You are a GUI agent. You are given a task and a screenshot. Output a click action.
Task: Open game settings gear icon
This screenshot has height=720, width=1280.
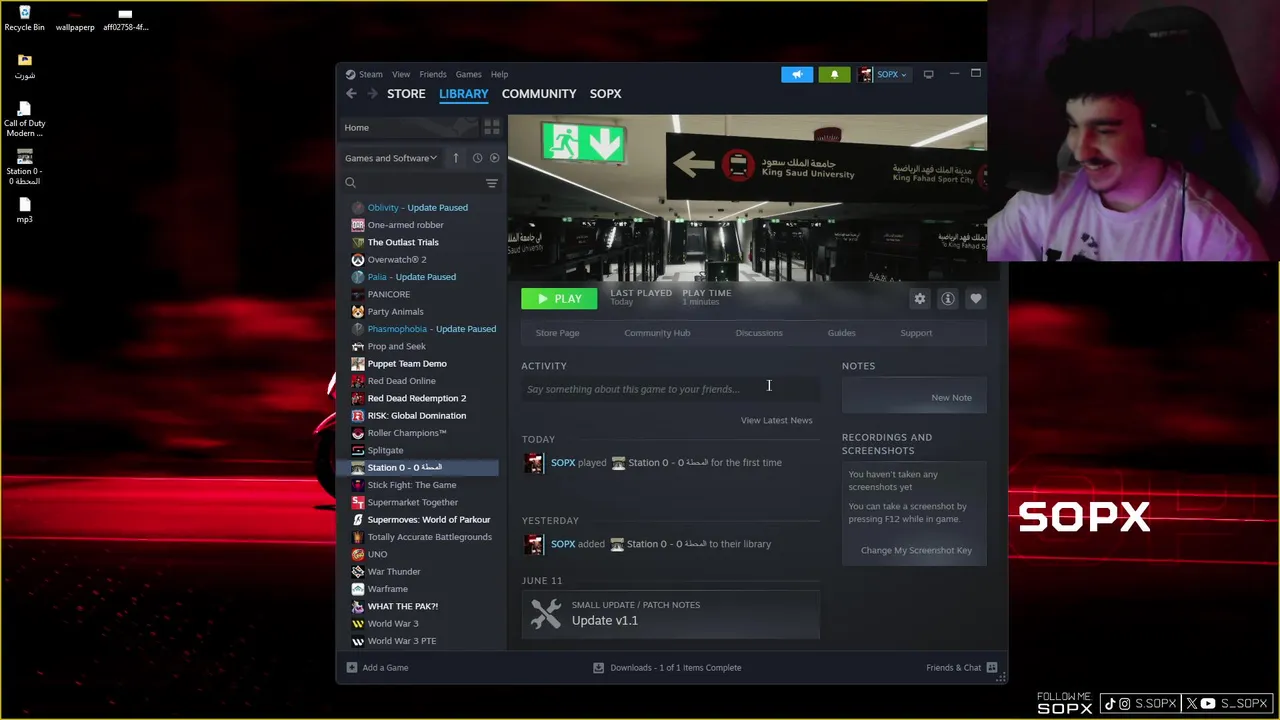click(920, 298)
